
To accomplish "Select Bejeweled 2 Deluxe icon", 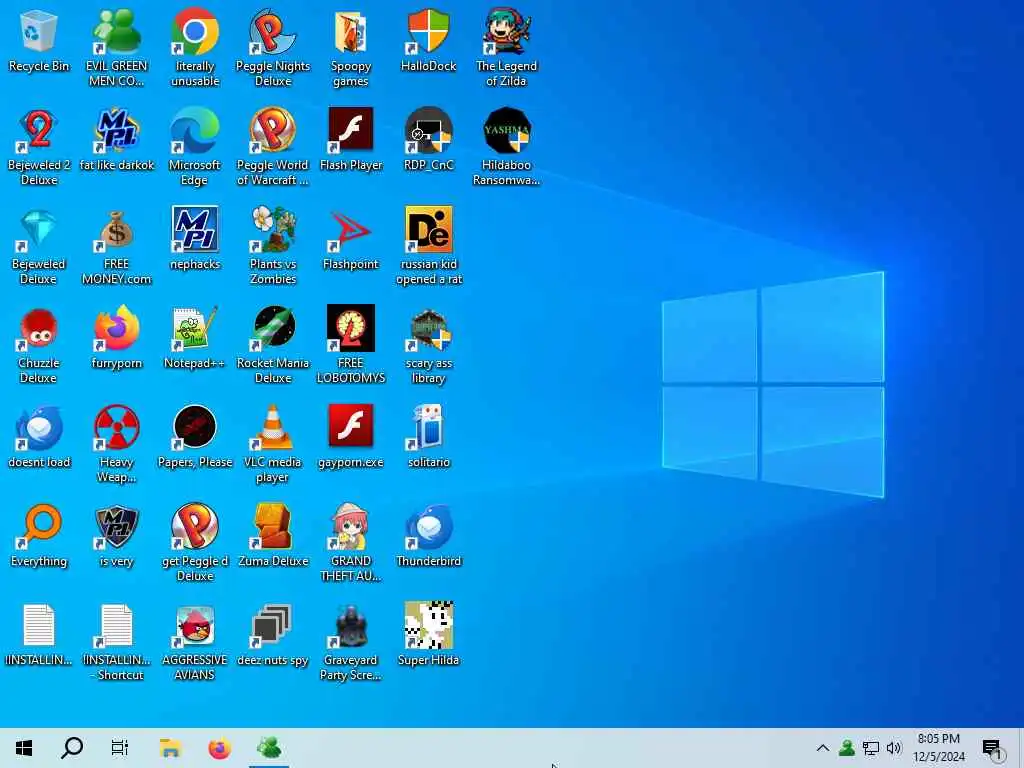I will click(x=39, y=148).
